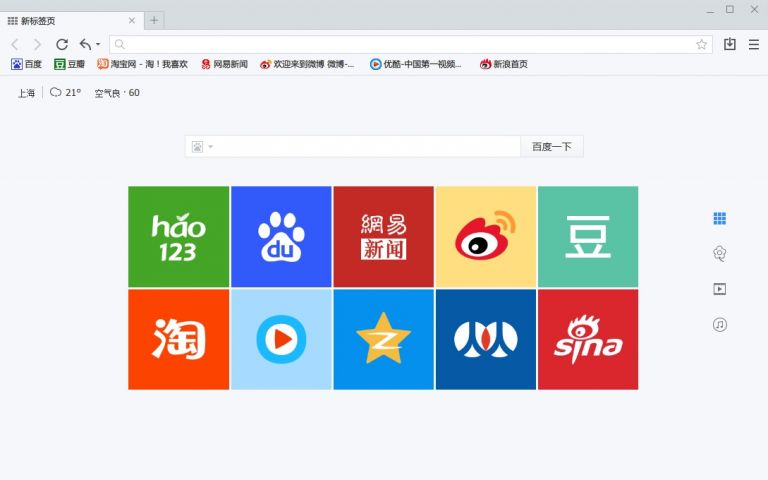Open the hao123 tile
This screenshot has height=480, width=768.
pos(179,237)
